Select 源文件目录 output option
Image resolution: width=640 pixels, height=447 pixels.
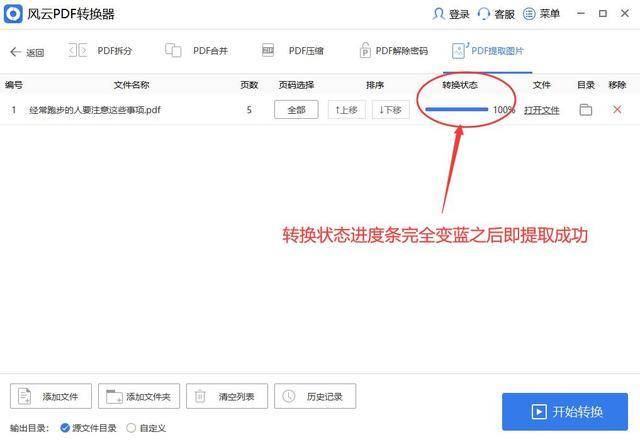88,428
